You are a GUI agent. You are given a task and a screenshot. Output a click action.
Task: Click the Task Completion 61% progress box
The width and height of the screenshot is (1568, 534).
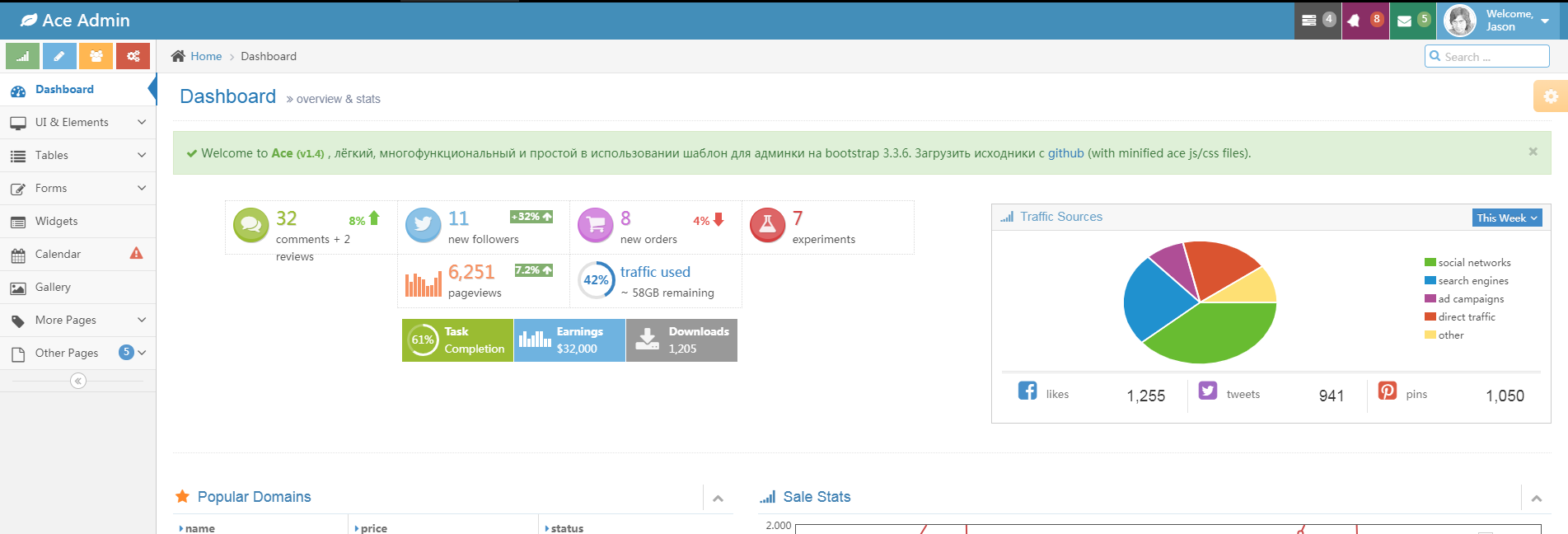point(457,340)
